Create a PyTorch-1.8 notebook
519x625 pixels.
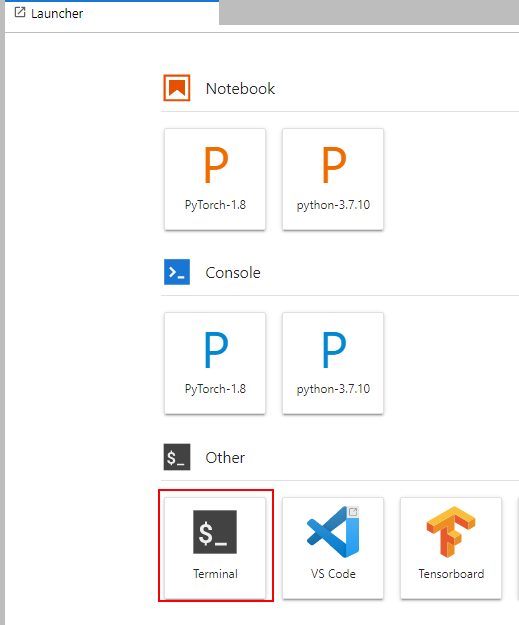point(215,179)
